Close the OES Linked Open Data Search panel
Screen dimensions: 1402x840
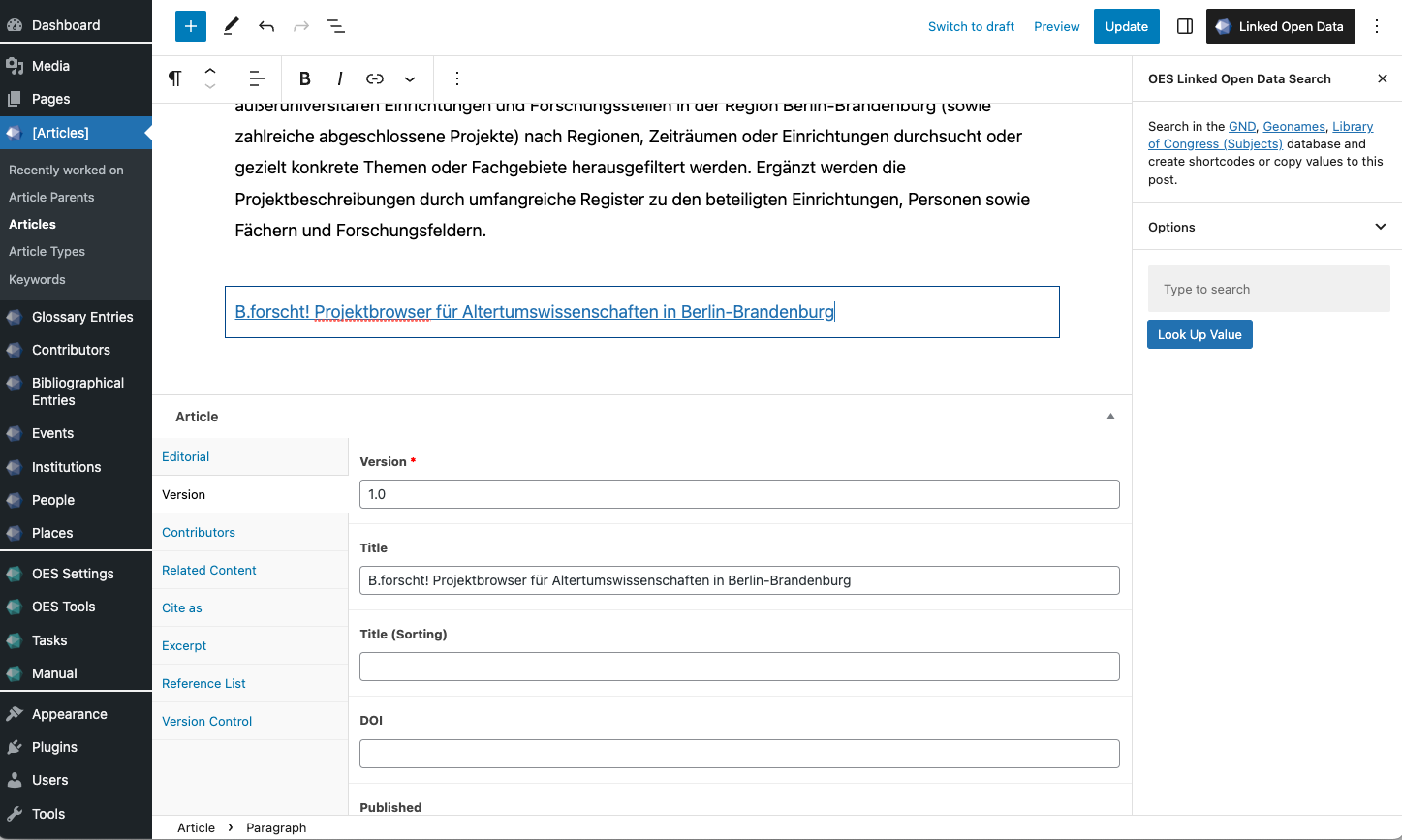click(1383, 78)
